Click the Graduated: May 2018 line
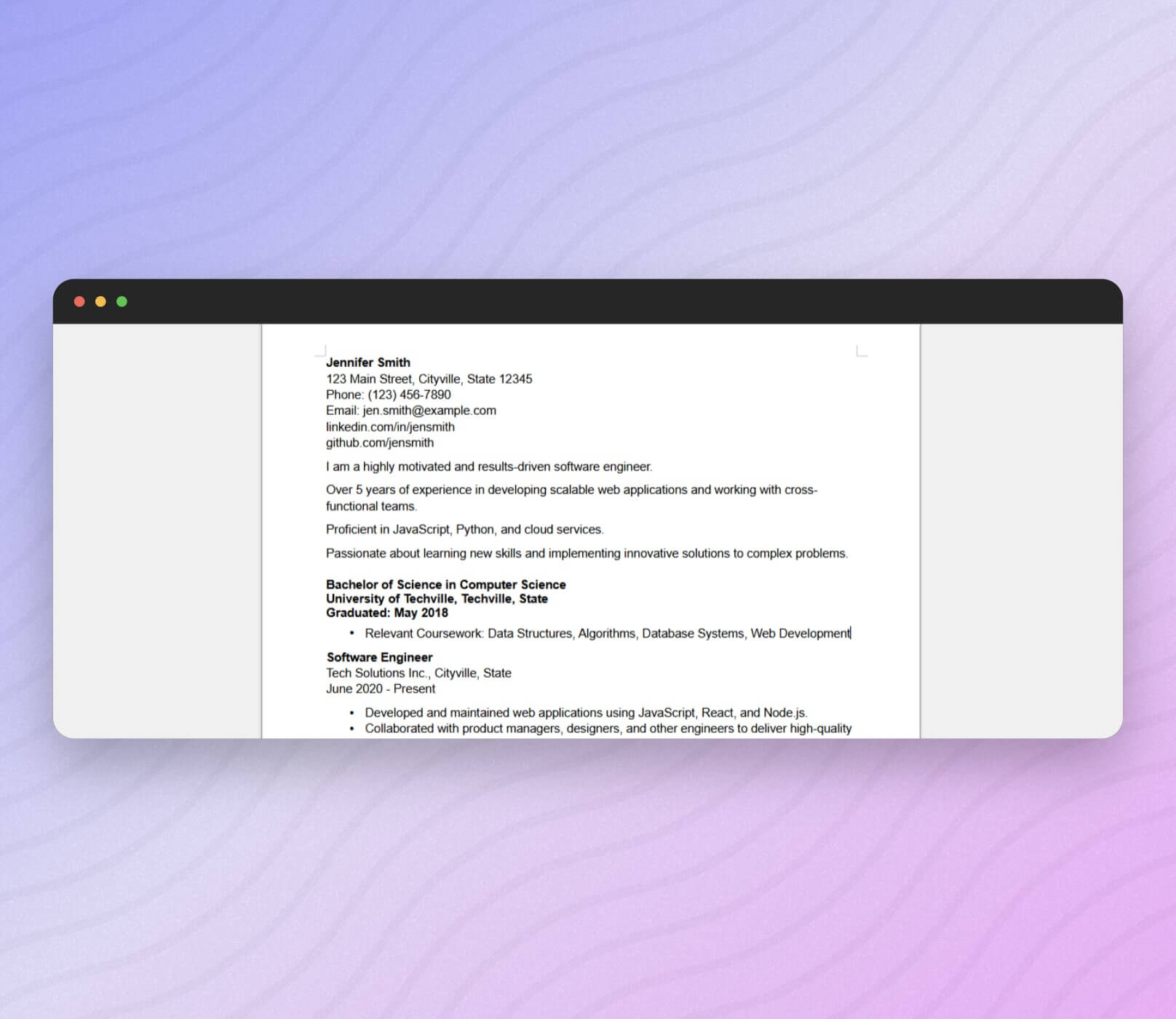This screenshot has width=1176, height=1019. click(x=387, y=613)
